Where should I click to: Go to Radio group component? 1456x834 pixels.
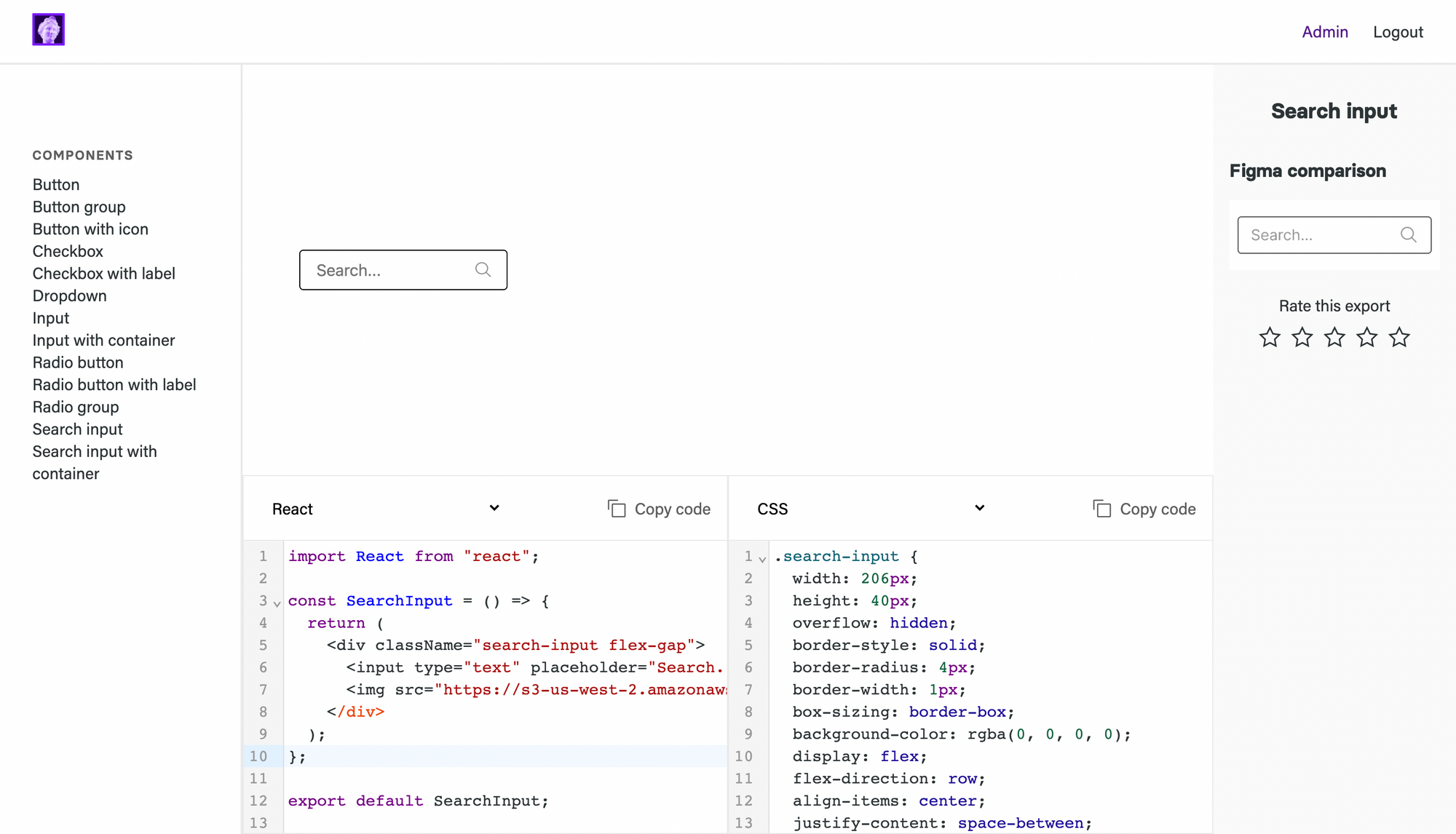(76, 407)
